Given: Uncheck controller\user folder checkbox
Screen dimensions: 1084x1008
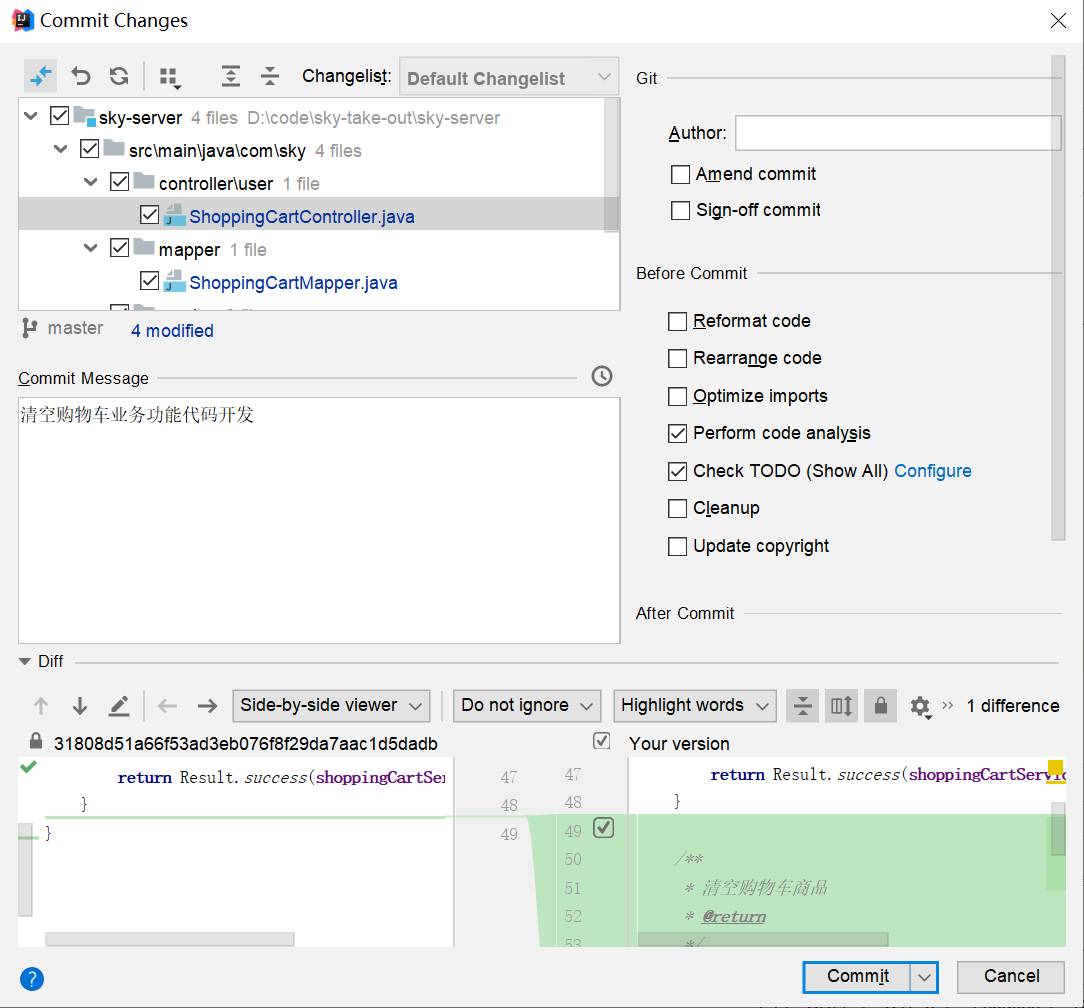Looking at the screenshot, I should click(119, 182).
